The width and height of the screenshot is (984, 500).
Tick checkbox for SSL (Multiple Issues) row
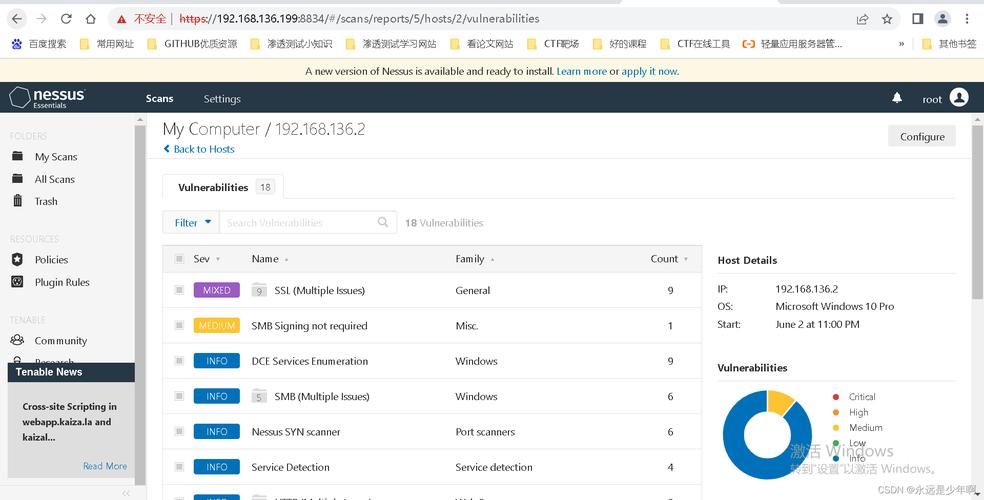179,290
